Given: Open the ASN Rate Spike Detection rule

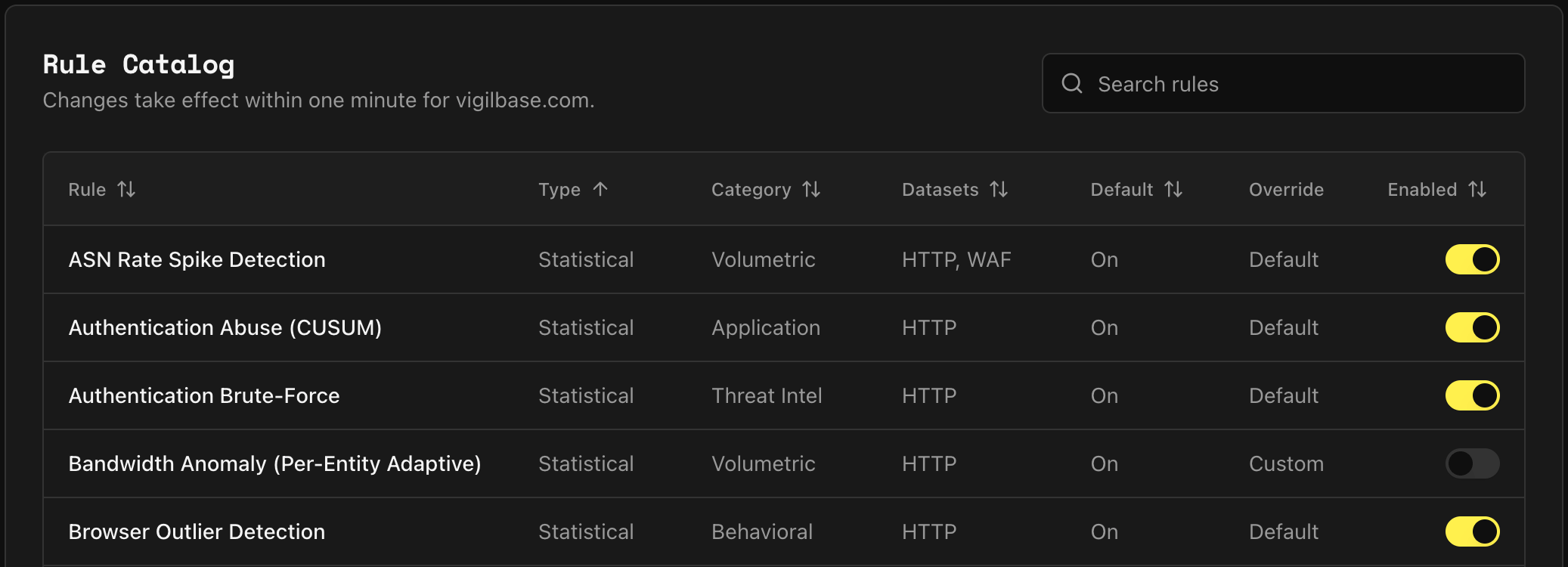Looking at the screenshot, I should click(197, 259).
